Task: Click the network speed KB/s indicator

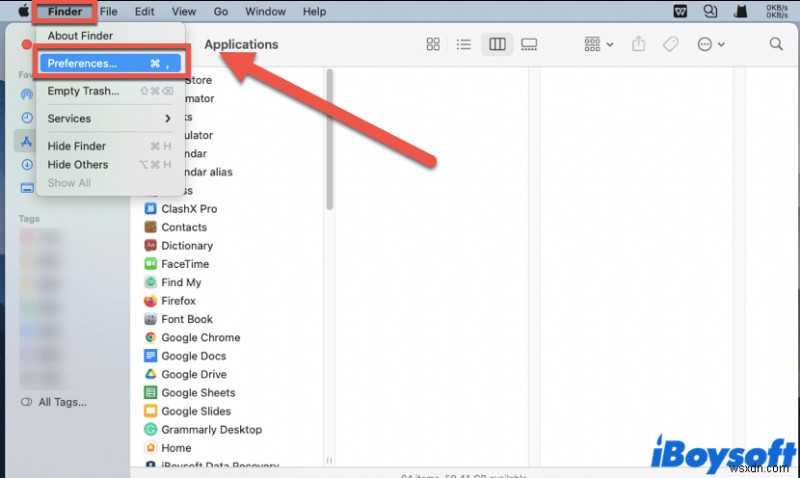Action: click(777, 11)
